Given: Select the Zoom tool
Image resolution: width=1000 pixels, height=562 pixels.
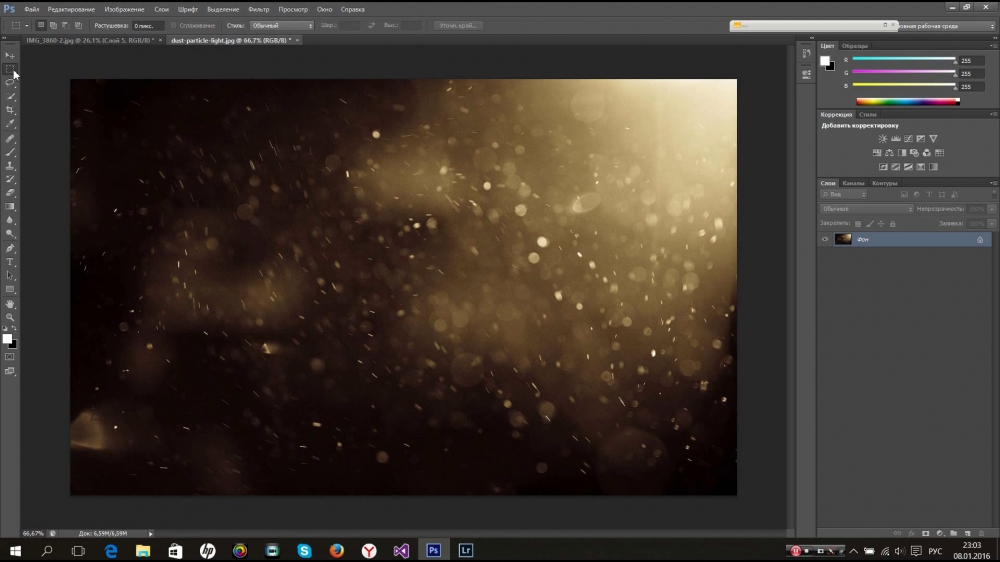Looking at the screenshot, I should [x=10, y=317].
